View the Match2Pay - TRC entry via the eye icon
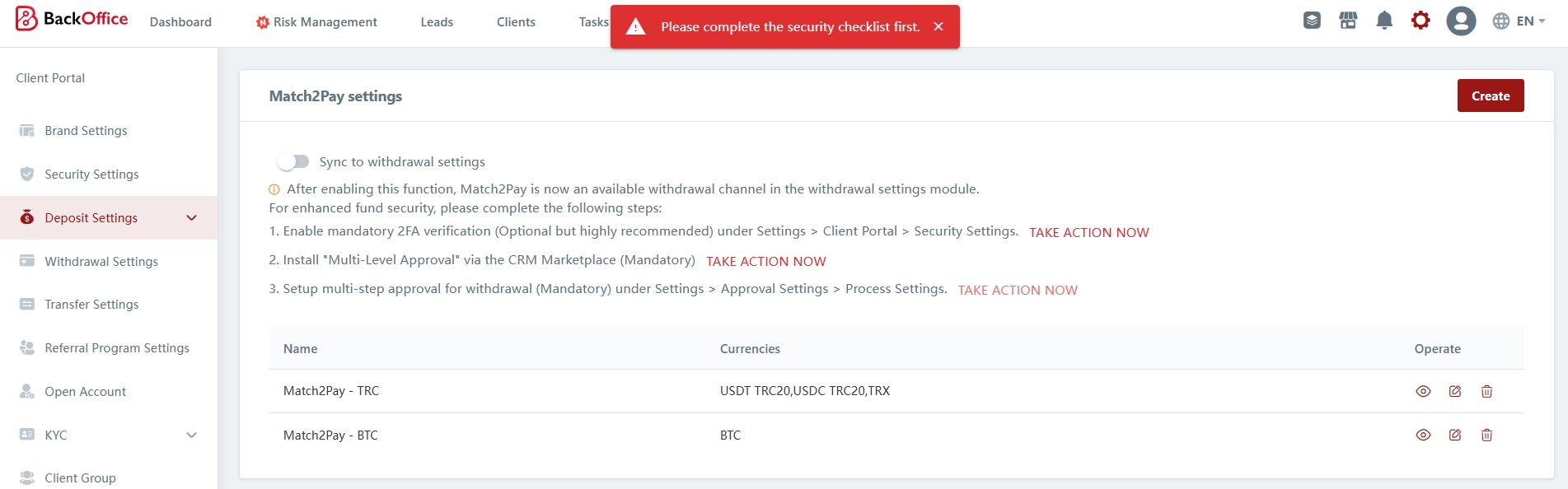Image resolution: width=1568 pixels, height=489 pixels. tap(1423, 391)
